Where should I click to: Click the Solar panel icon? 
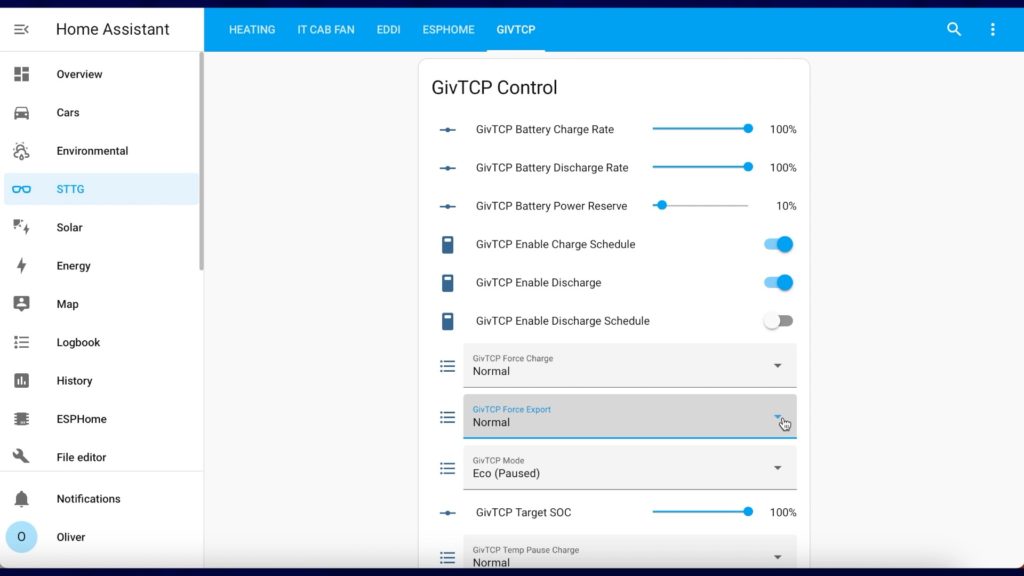coord(22,227)
